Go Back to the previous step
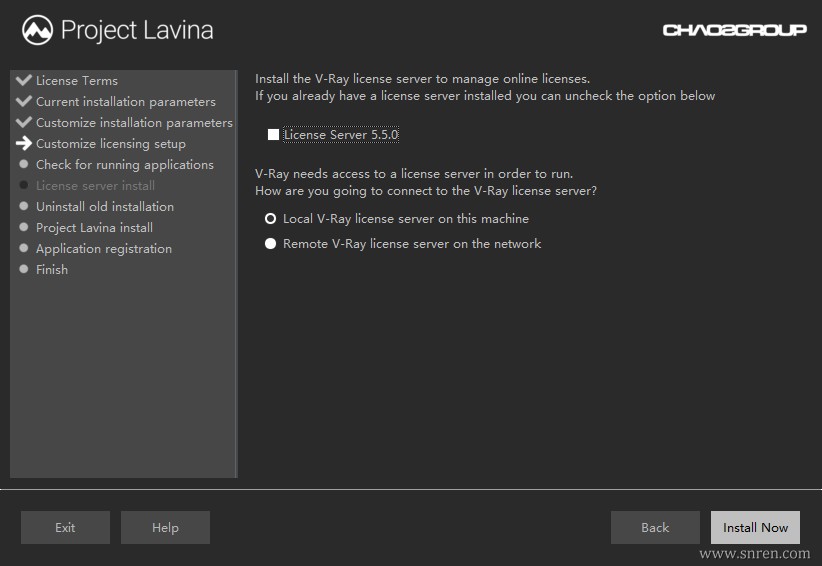 coord(655,527)
